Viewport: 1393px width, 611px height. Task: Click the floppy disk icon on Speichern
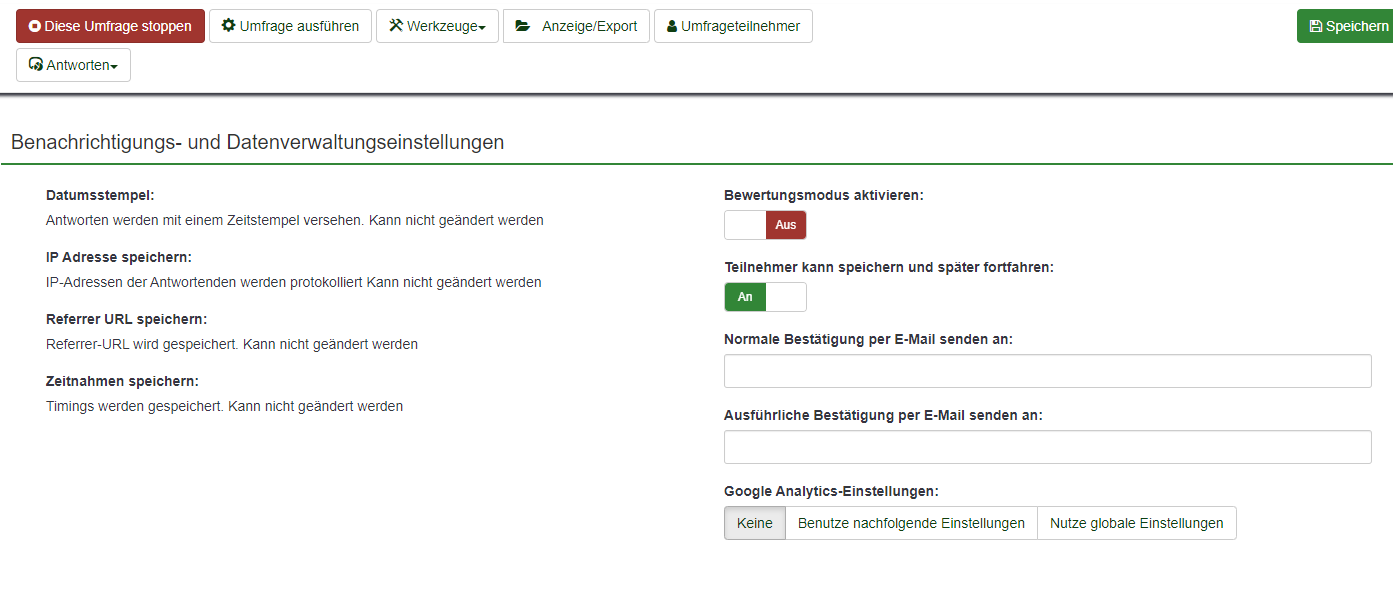(x=1315, y=27)
